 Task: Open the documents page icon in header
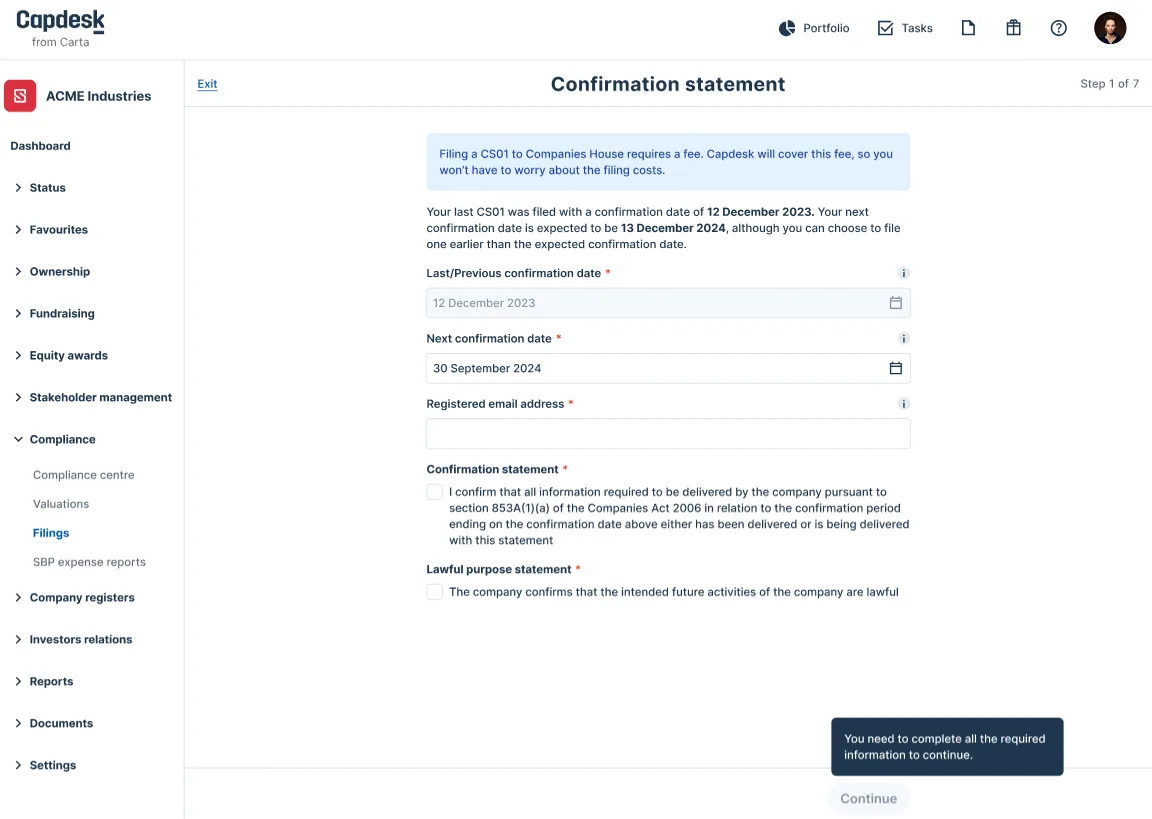(x=968, y=28)
